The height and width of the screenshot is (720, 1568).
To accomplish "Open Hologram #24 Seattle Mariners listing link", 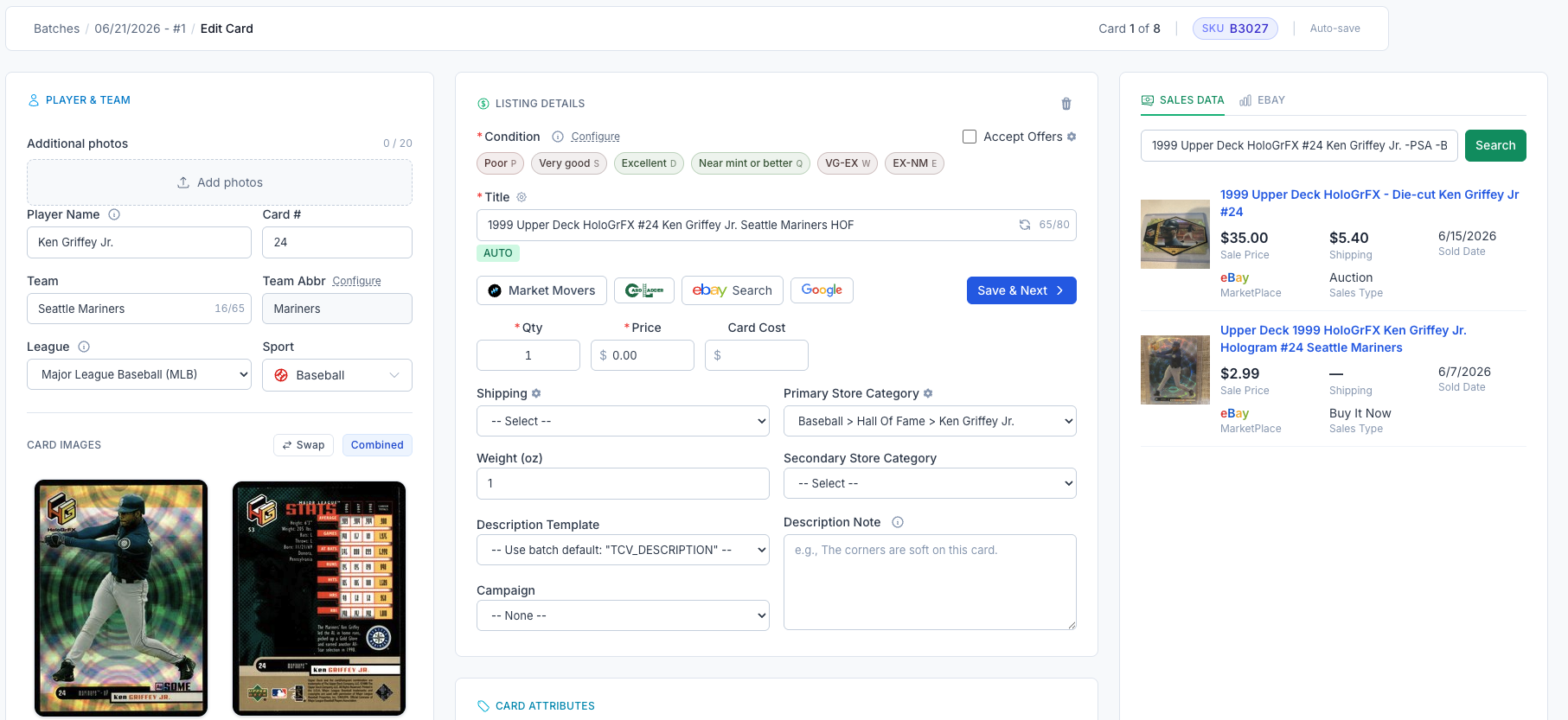I will click(1343, 339).
